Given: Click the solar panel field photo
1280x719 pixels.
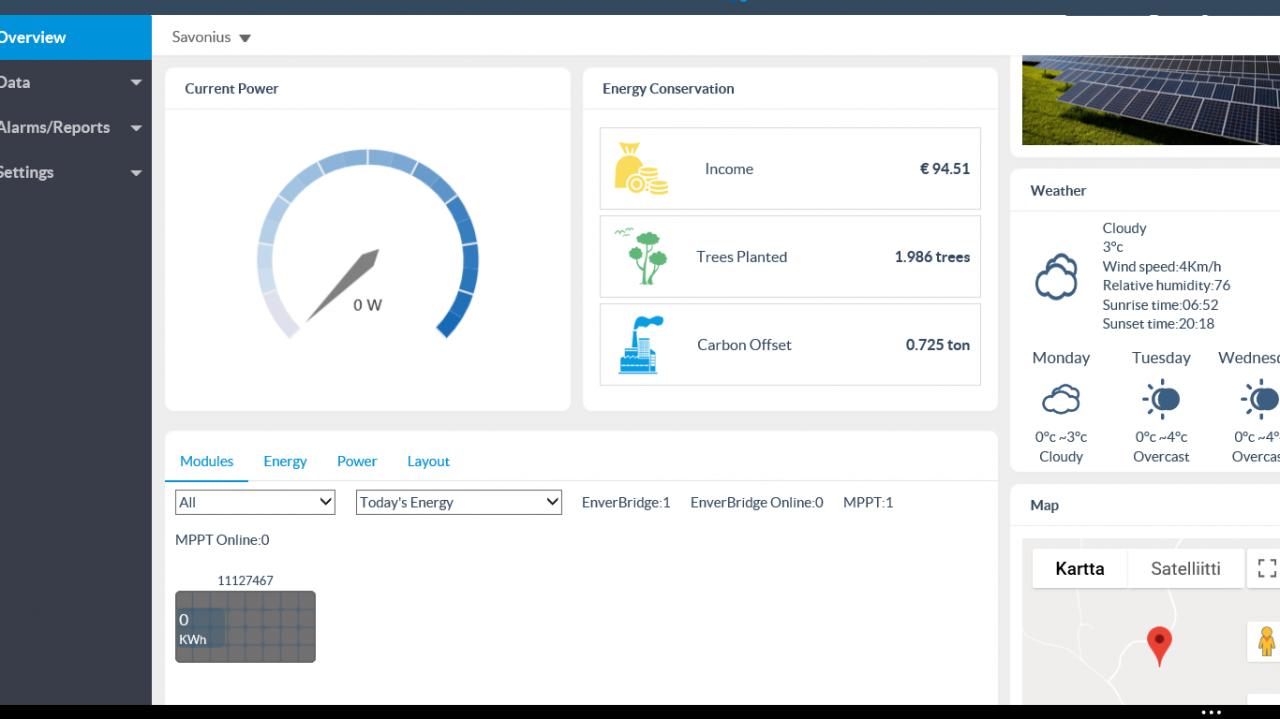Looking at the screenshot, I should [1151, 100].
